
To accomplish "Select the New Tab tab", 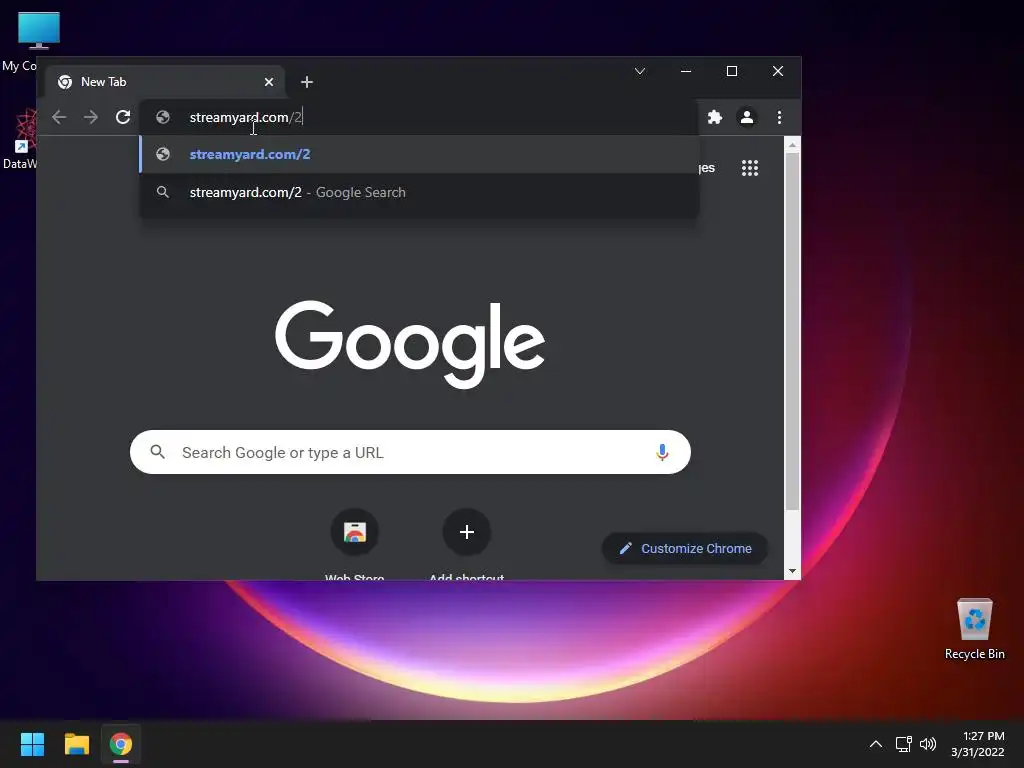I will pos(165,82).
